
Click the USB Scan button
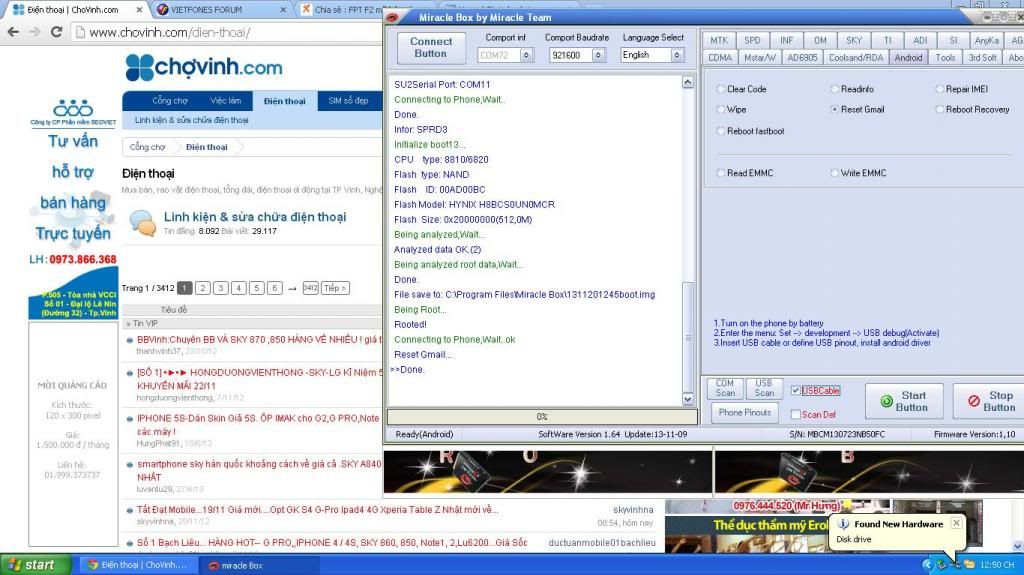(x=764, y=388)
